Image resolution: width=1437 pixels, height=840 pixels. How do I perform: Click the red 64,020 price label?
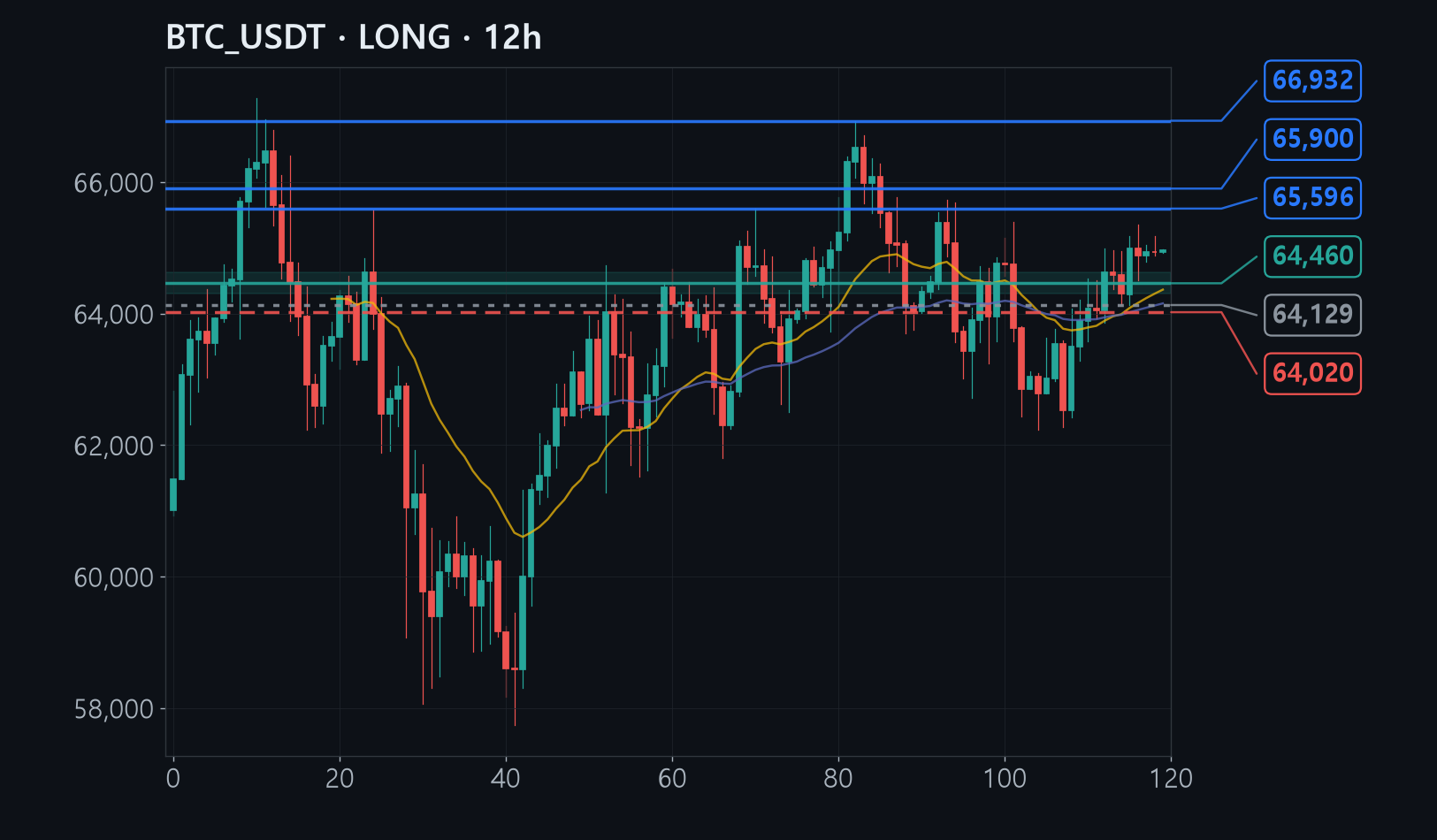point(1312,373)
